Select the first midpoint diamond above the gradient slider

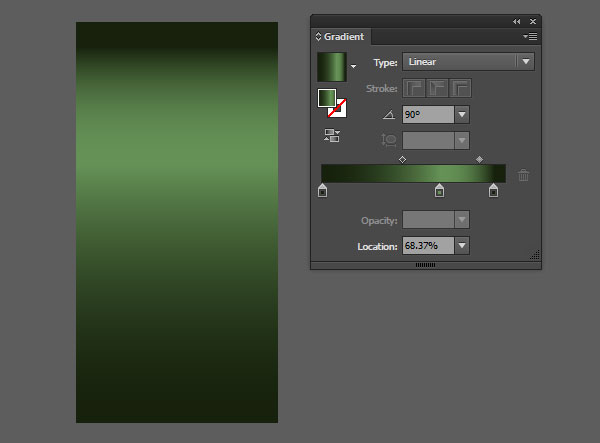pyautogui.click(x=402, y=160)
